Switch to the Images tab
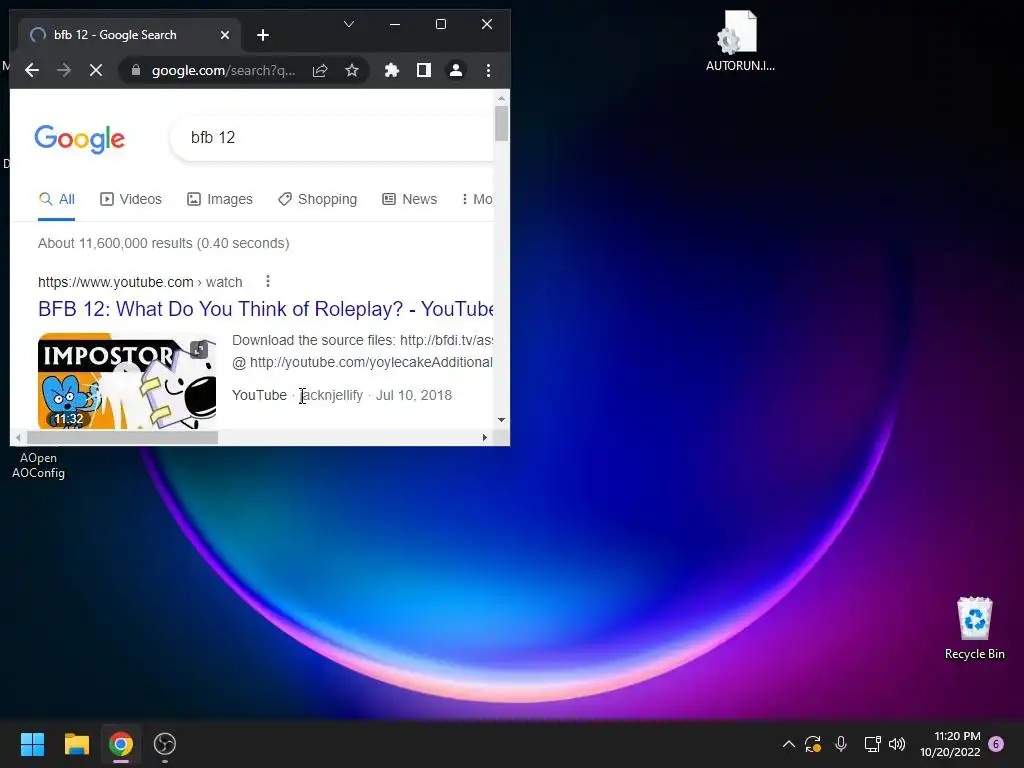Image resolution: width=1024 pixels, height=768 pixels. coord(219,199)
